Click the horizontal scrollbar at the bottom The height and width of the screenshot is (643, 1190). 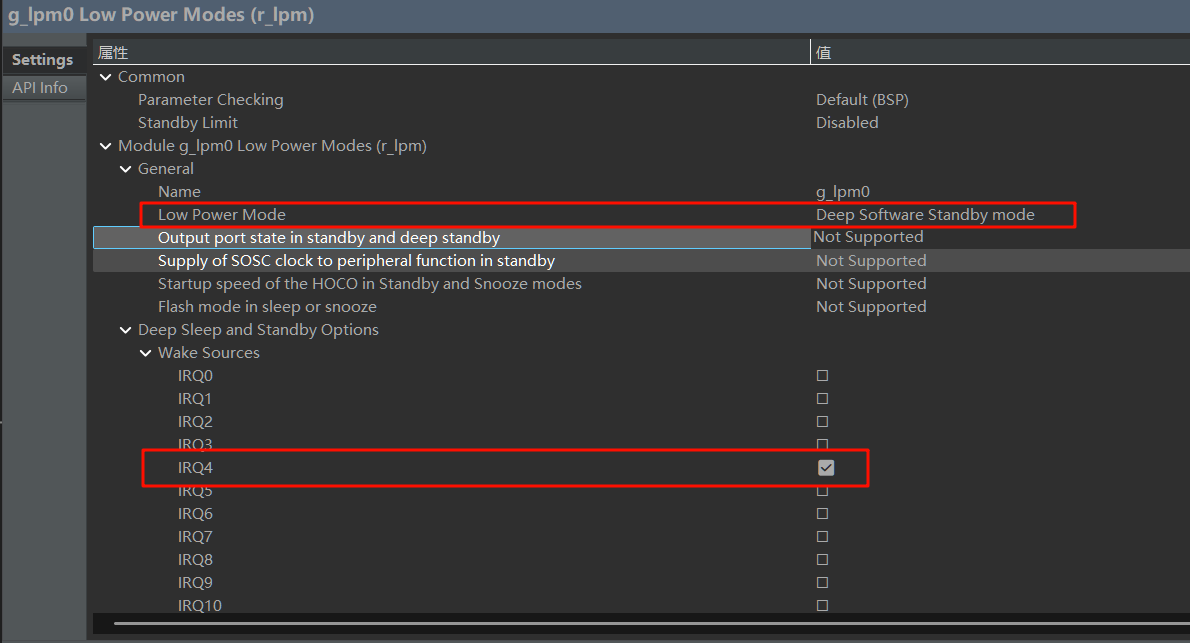[x=651, y=624]
